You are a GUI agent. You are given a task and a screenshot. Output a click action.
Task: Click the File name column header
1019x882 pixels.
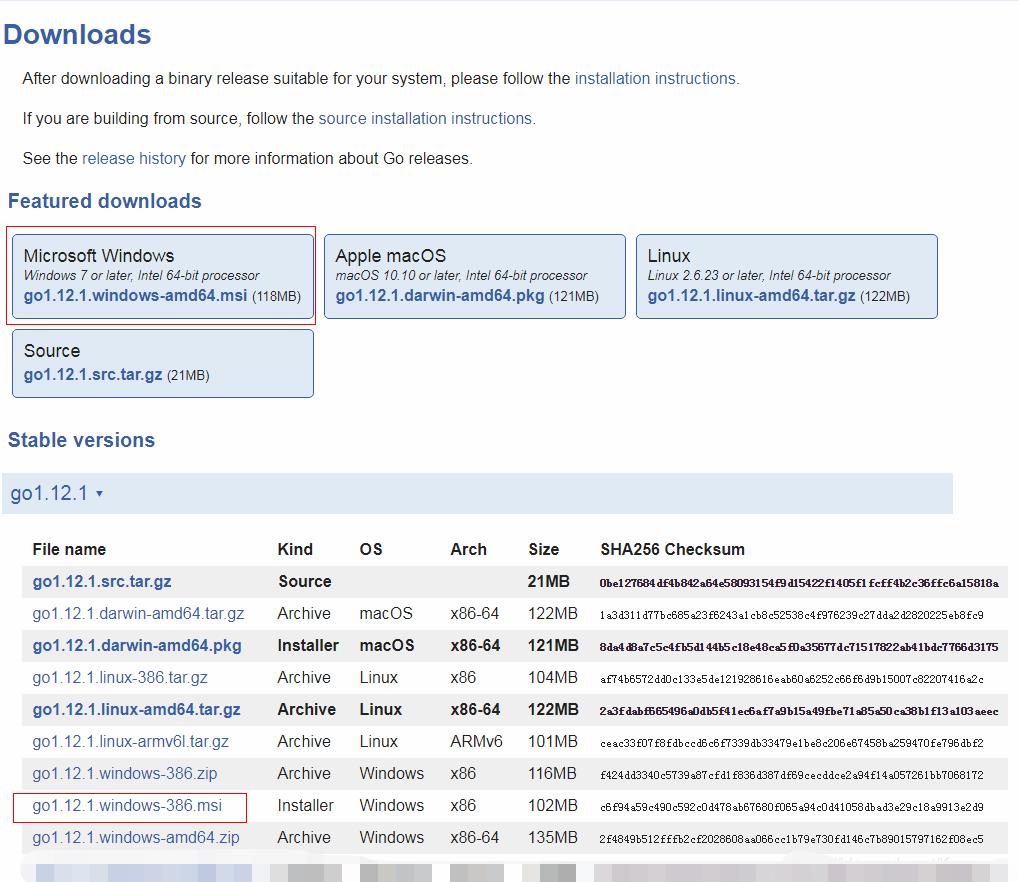coord(69,549)
